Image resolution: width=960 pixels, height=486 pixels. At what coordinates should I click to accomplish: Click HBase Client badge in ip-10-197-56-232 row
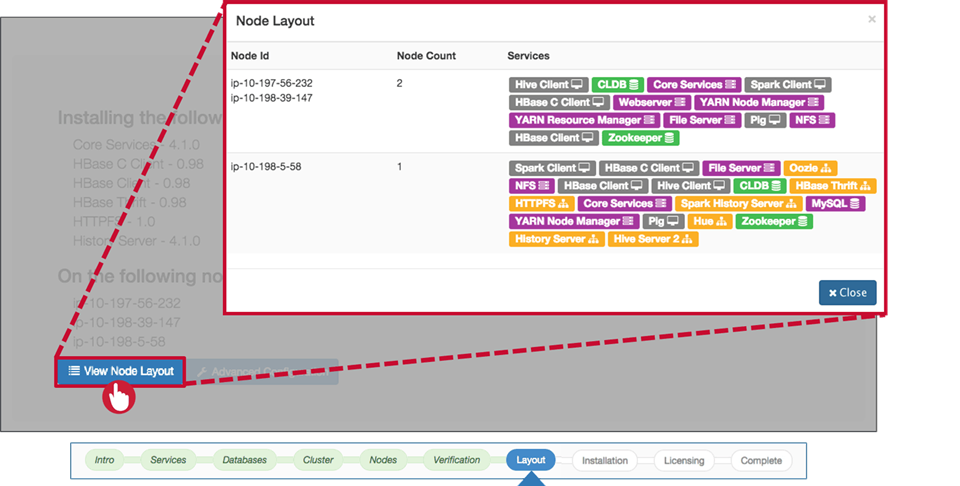553,138
